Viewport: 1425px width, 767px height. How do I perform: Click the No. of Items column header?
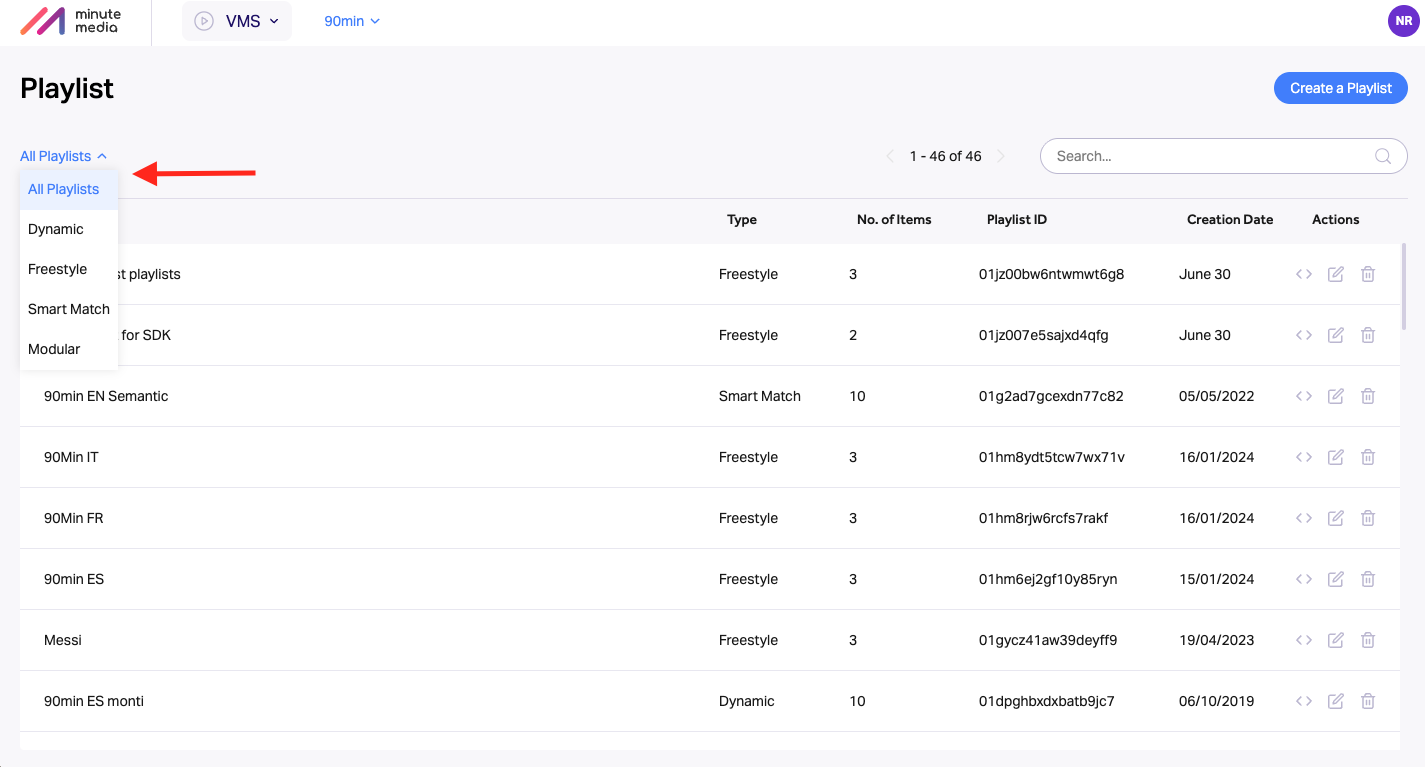894,220
